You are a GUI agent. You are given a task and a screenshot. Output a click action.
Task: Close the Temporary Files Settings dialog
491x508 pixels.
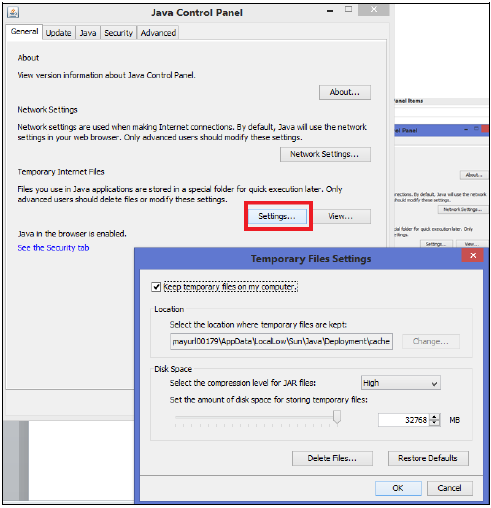click(x=472, y=256)
